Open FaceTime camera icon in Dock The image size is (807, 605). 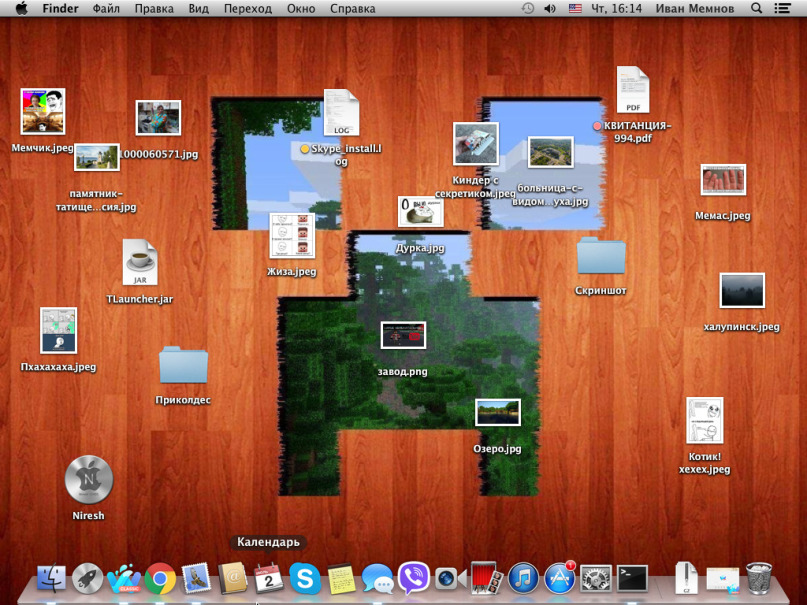click(450, 579)
